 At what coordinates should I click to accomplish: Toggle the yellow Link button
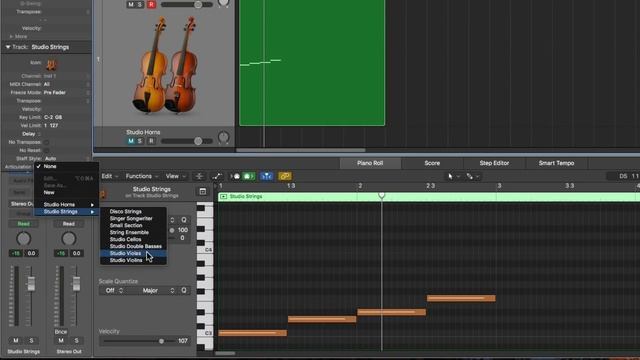point(285,176)
